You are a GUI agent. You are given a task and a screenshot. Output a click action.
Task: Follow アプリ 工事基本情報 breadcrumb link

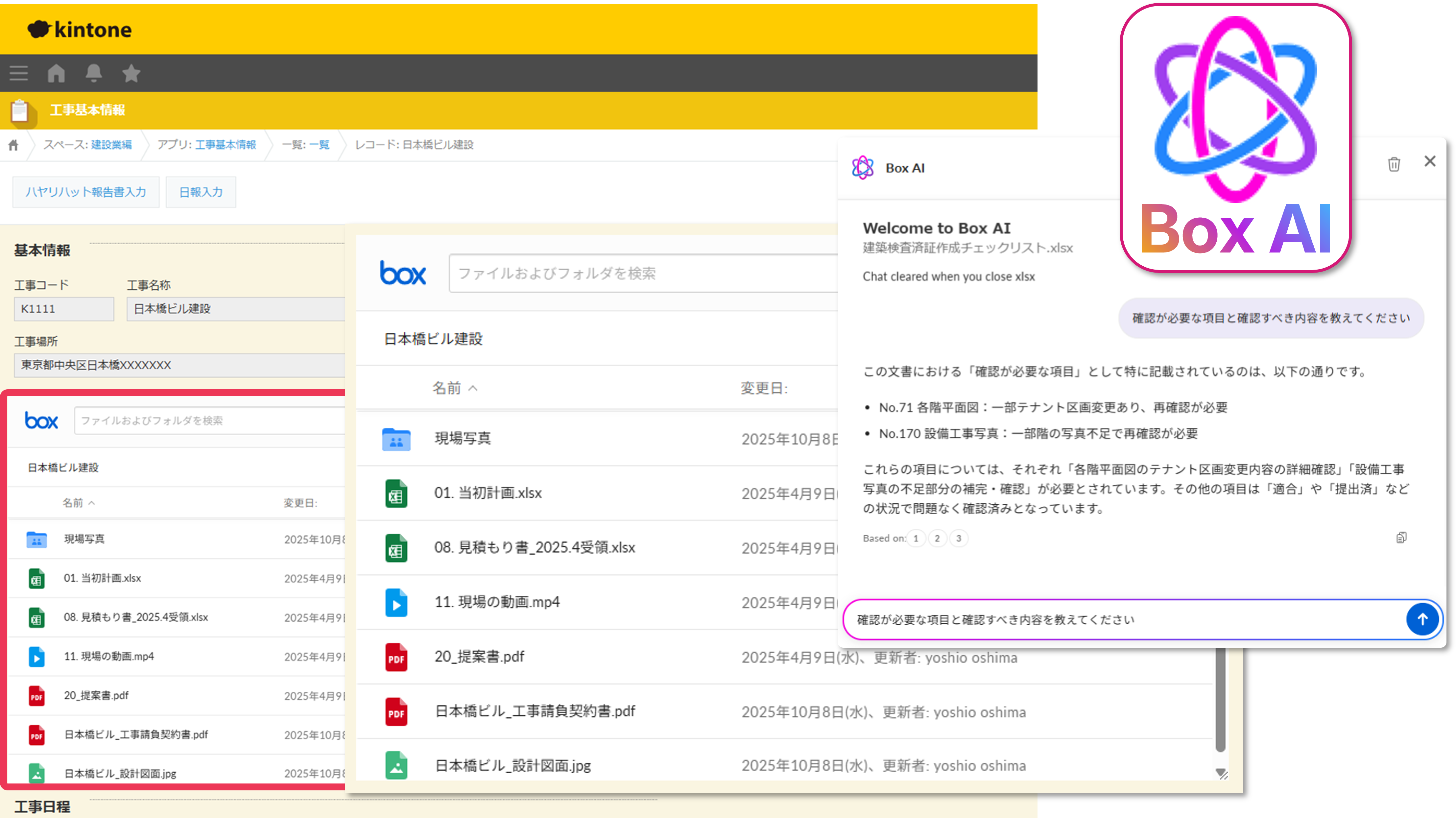(x=226, y=145)
